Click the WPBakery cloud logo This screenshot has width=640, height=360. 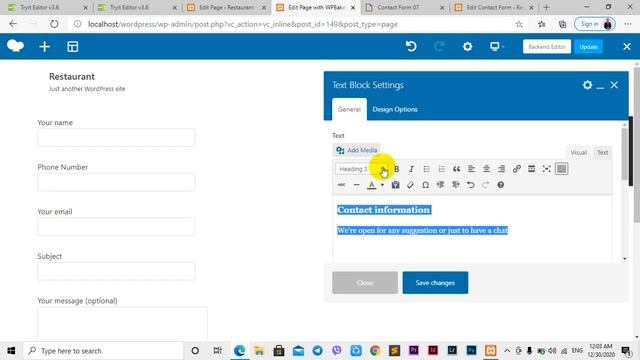pyautogui.click(x=16, y=46)
